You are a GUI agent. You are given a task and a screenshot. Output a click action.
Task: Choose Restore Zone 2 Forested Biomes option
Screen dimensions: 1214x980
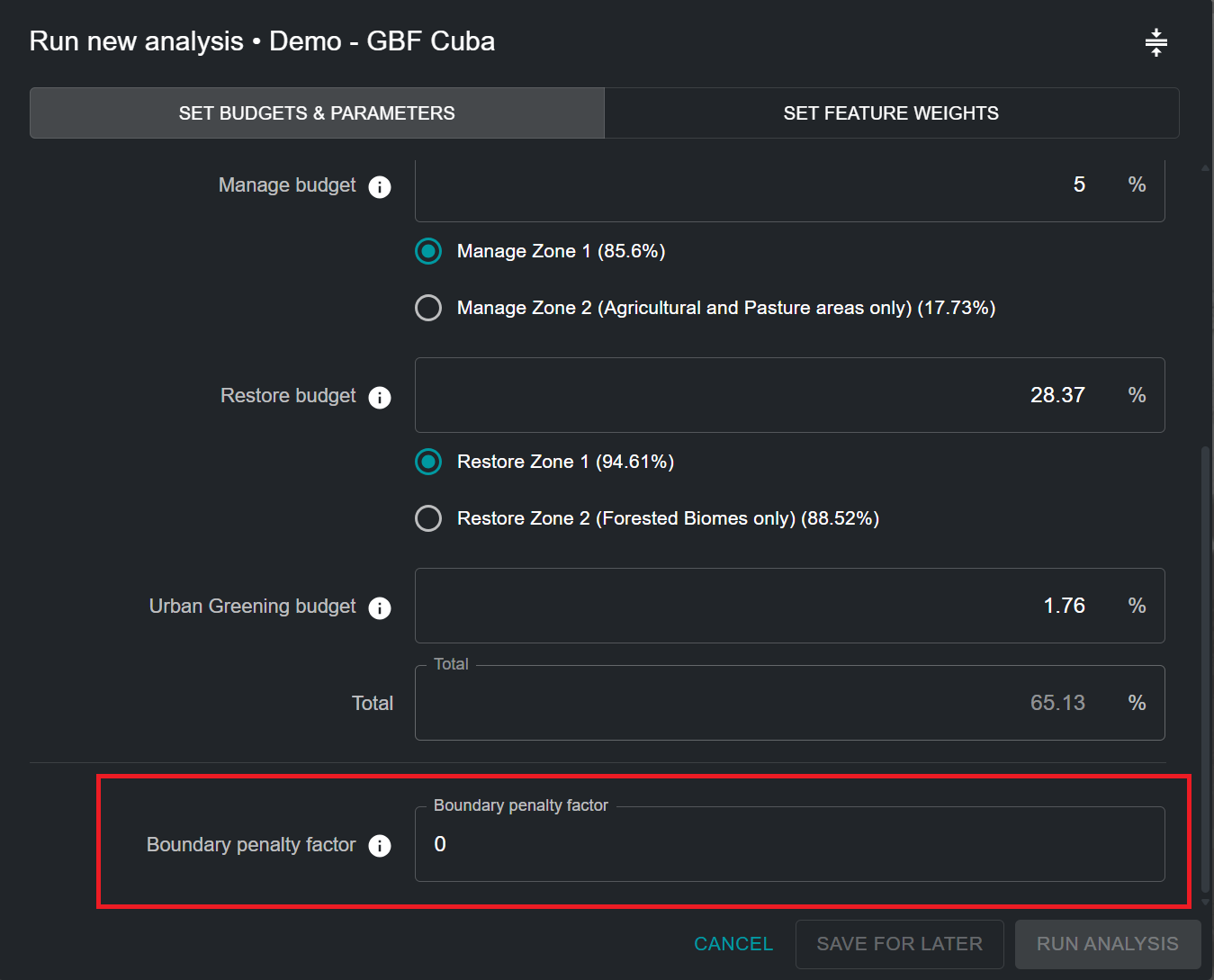click(x=428, y=518)
